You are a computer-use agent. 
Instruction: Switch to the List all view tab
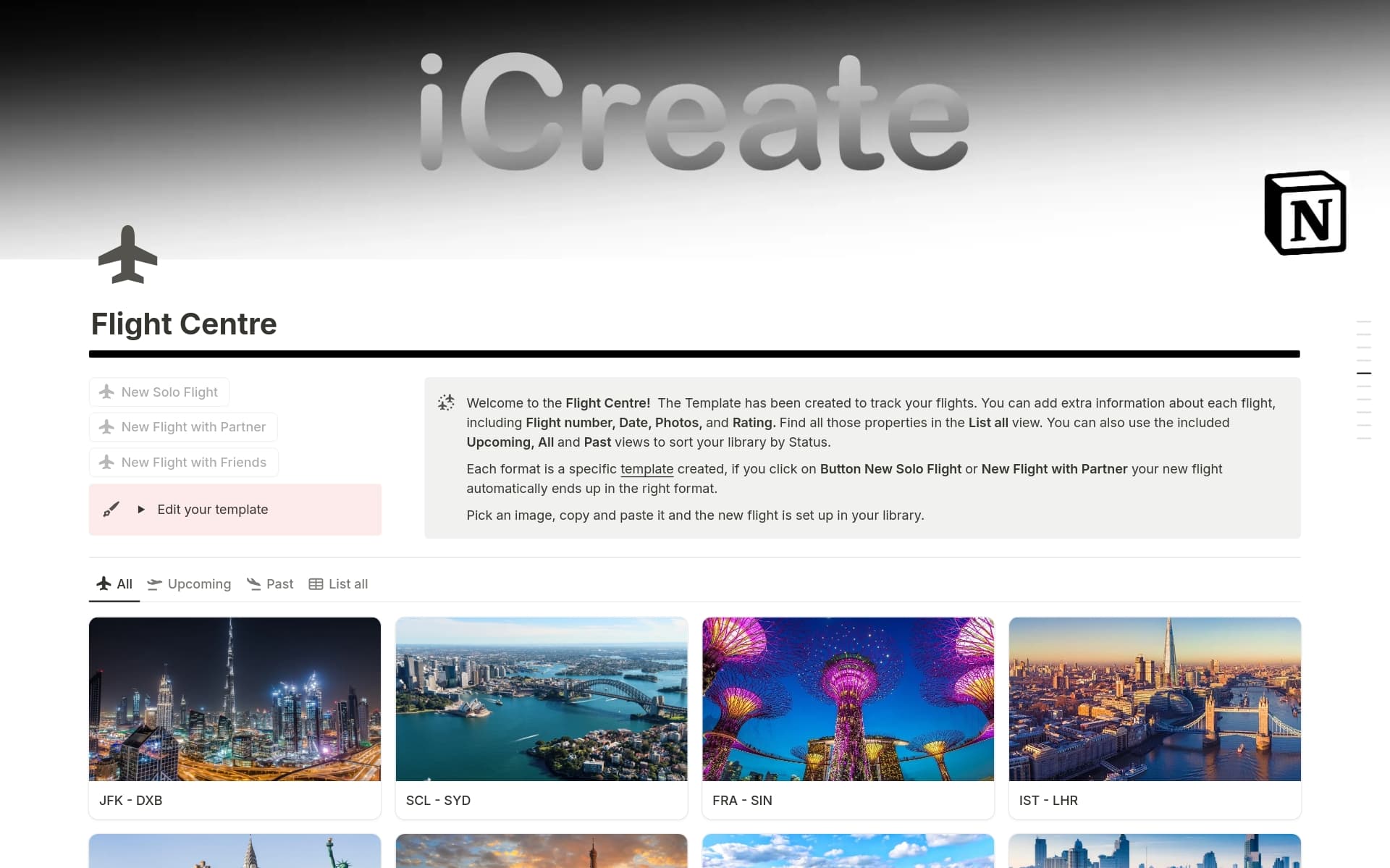point(347,584)
